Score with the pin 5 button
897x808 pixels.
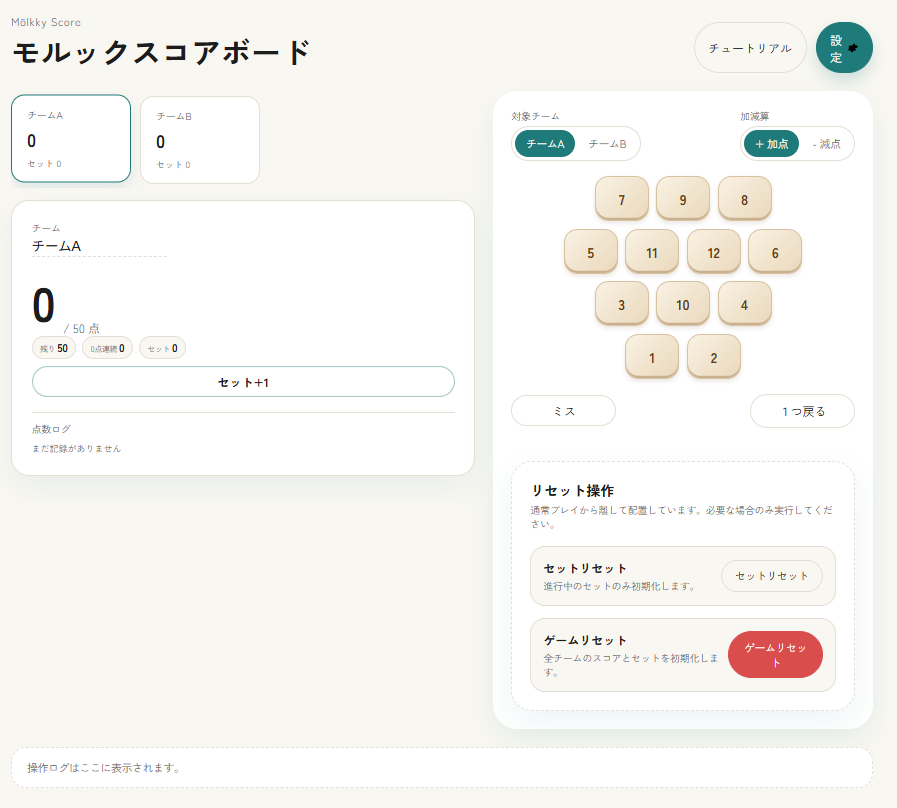pos(591,251)
